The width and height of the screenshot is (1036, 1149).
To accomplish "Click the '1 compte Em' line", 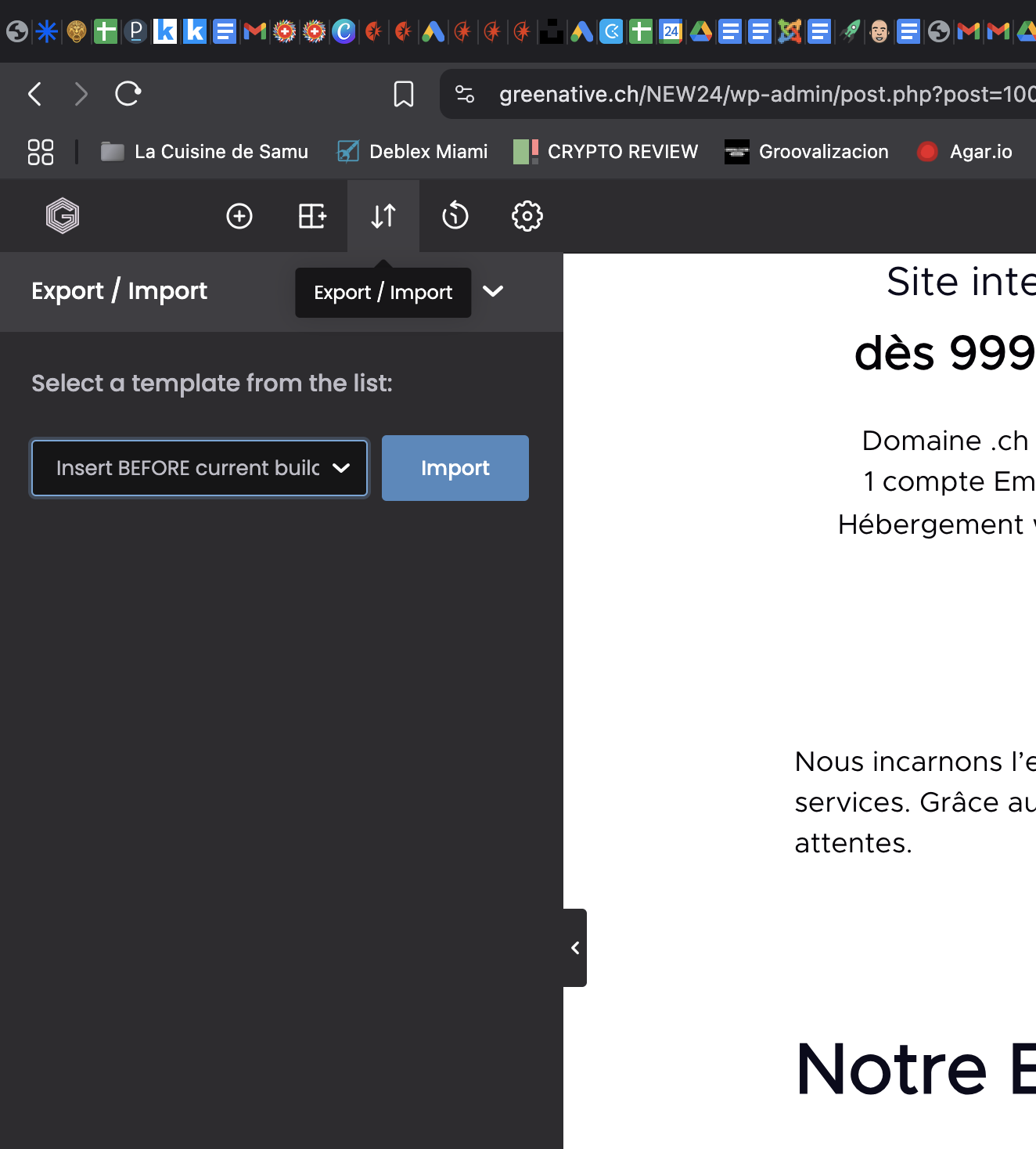I will [x=949, y=481].
